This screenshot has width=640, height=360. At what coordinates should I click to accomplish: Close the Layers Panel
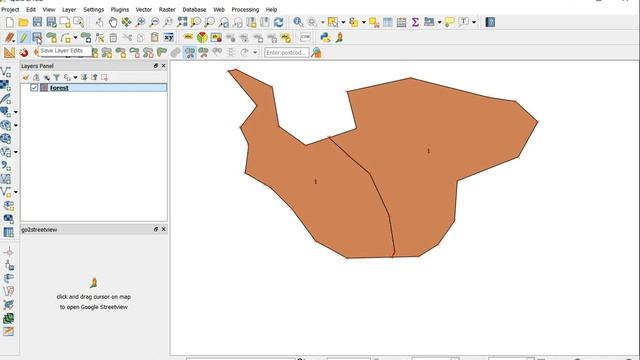(164, 66)
